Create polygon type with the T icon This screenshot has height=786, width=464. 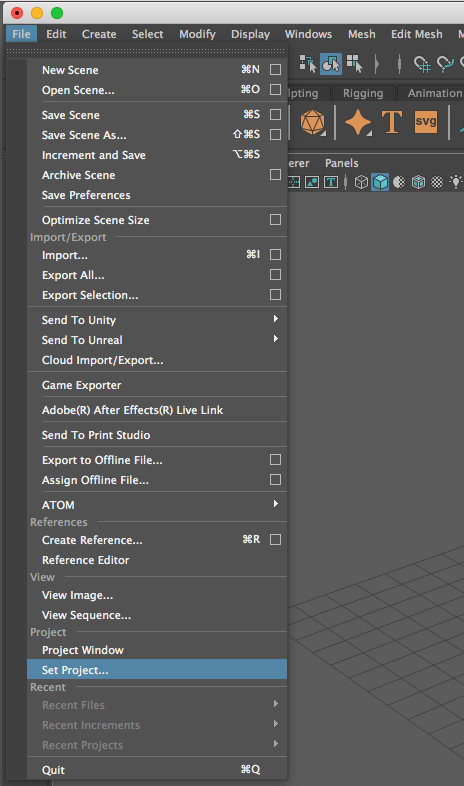click(392, 122)
